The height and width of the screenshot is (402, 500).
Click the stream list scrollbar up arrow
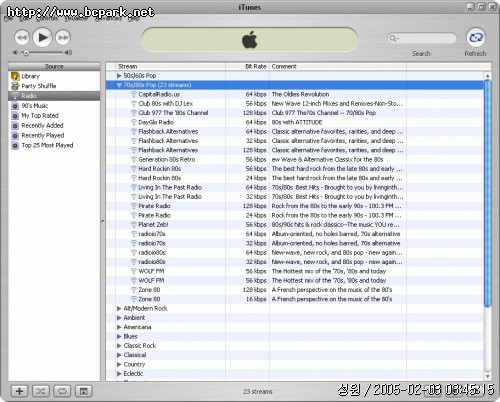(x=487, y=76)
